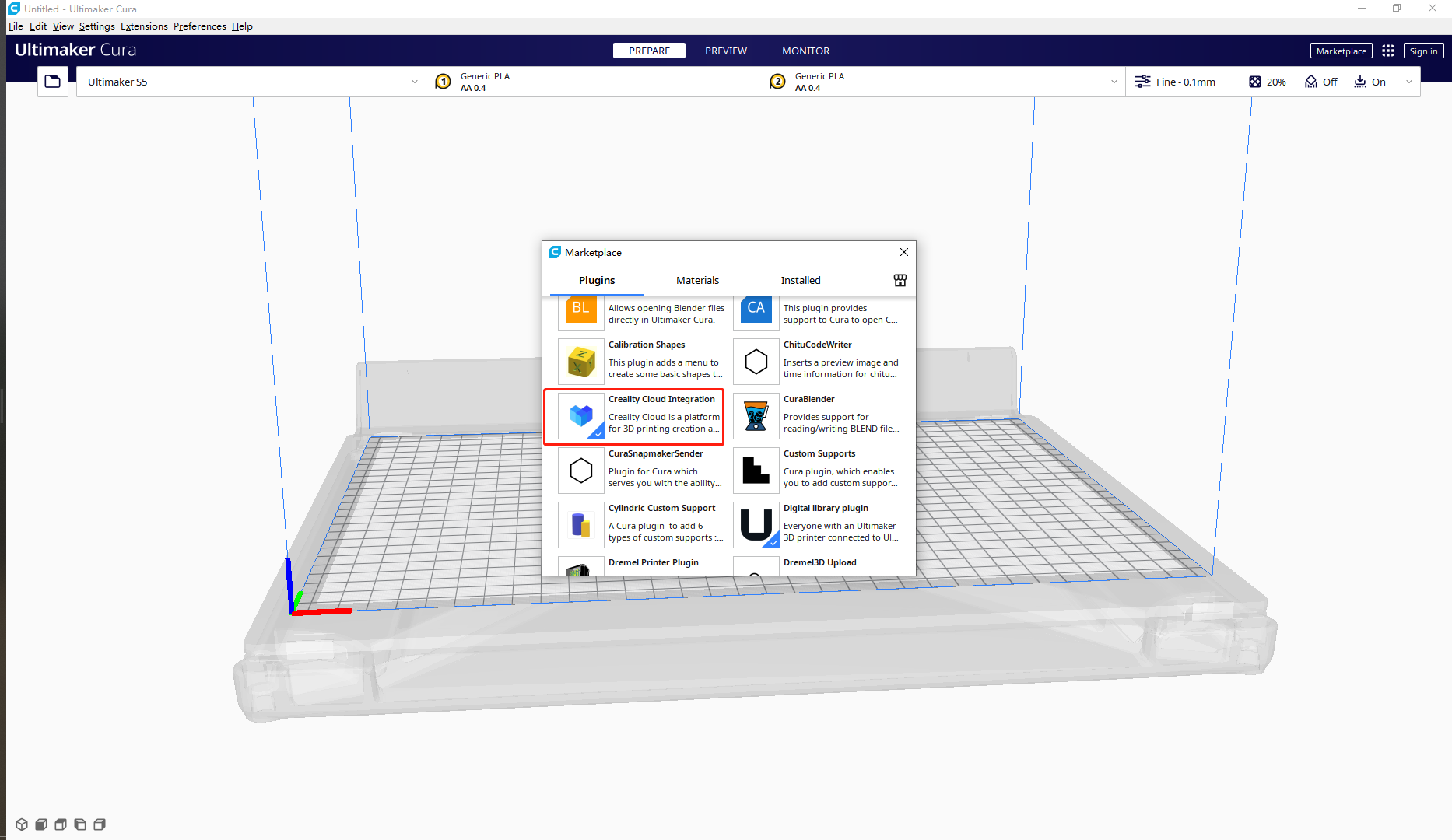Select the top view cube icon
Viewport: 1452px width, 840px height.
click(61, 824)
